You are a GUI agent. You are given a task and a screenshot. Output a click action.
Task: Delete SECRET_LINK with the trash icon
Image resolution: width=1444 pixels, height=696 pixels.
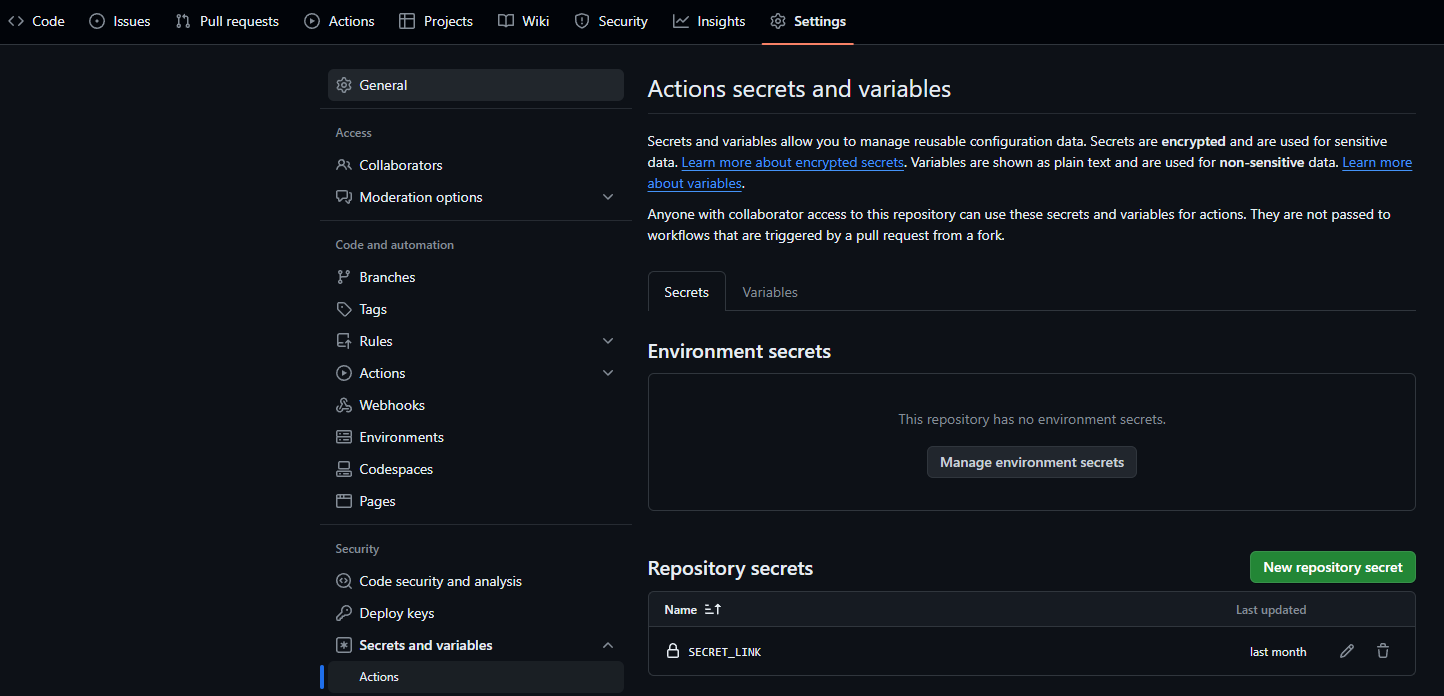1383,651
